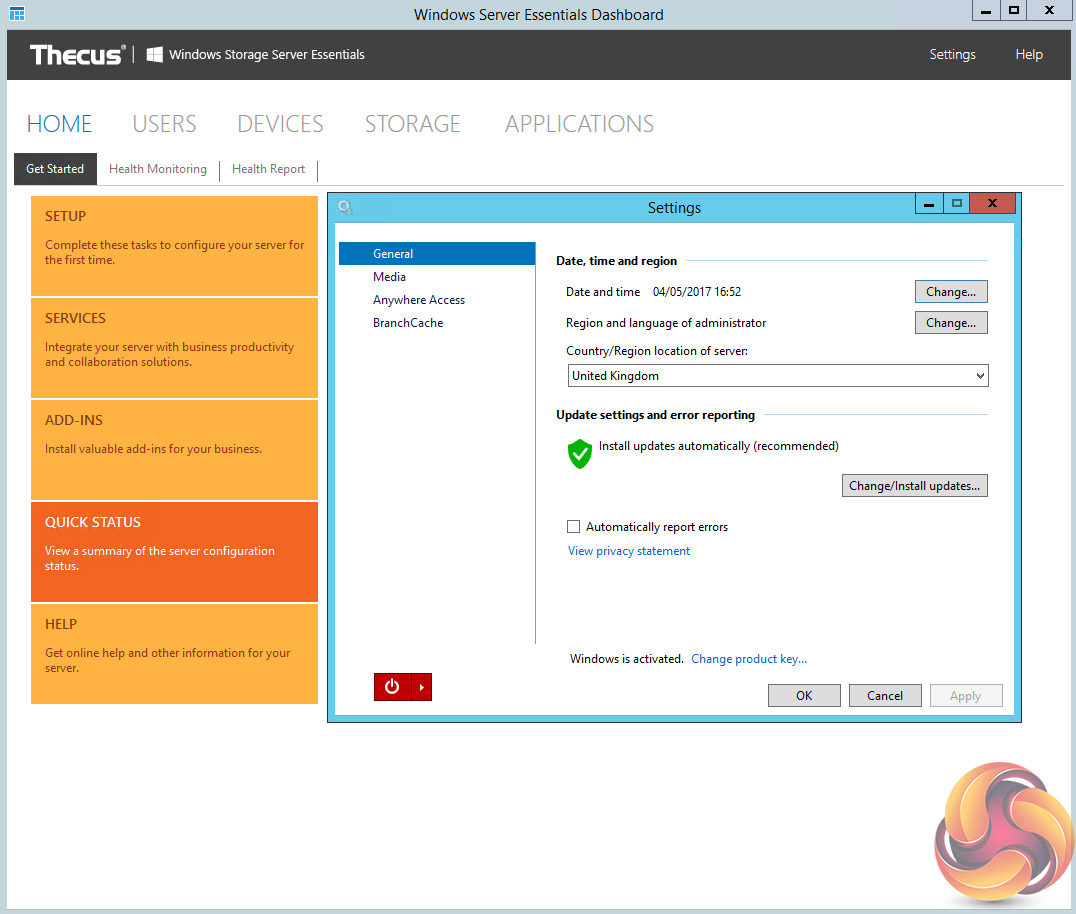Click Install updates automatically (recommended) text
The image size is (1076, 914).
point(718,446)
